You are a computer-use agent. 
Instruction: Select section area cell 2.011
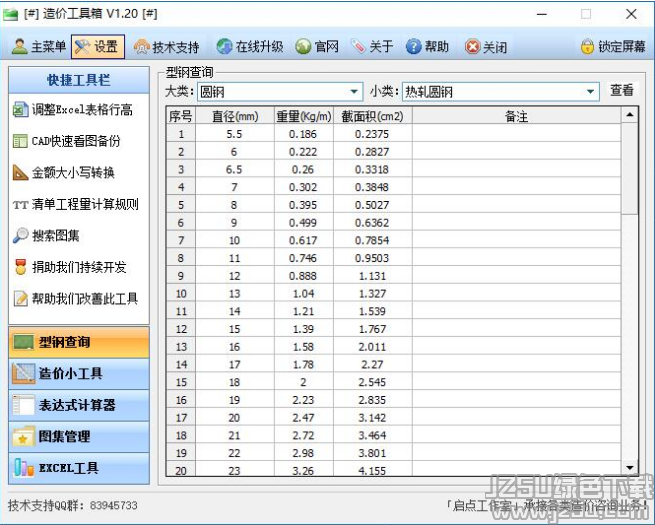[373, 347]
